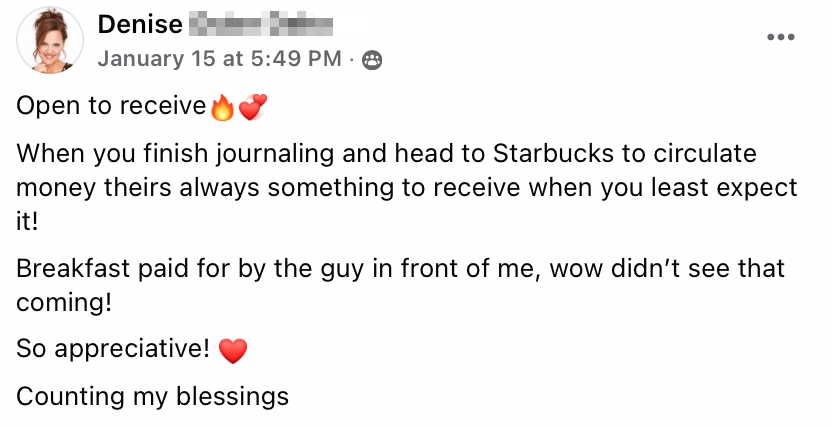The image size is (832, 427).
Task: Open Denise's profile picture
Action: (x=46, y=40)
